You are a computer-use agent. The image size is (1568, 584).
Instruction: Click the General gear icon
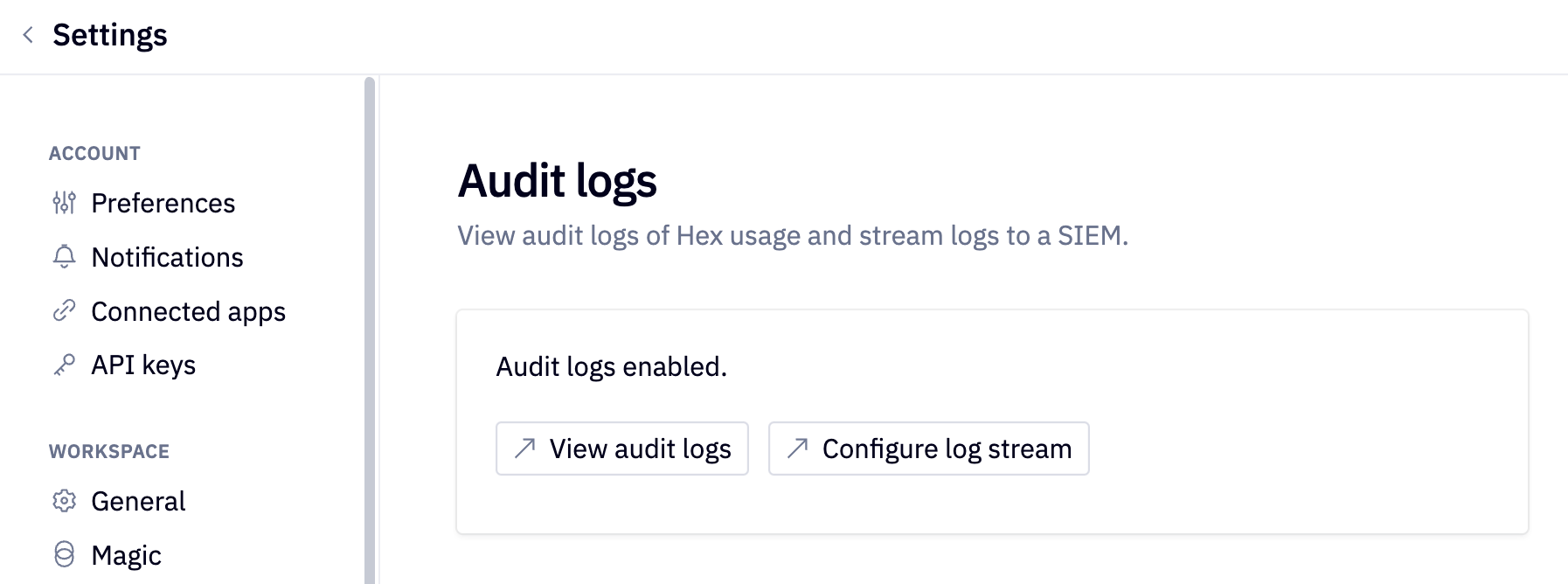[63, 501]
